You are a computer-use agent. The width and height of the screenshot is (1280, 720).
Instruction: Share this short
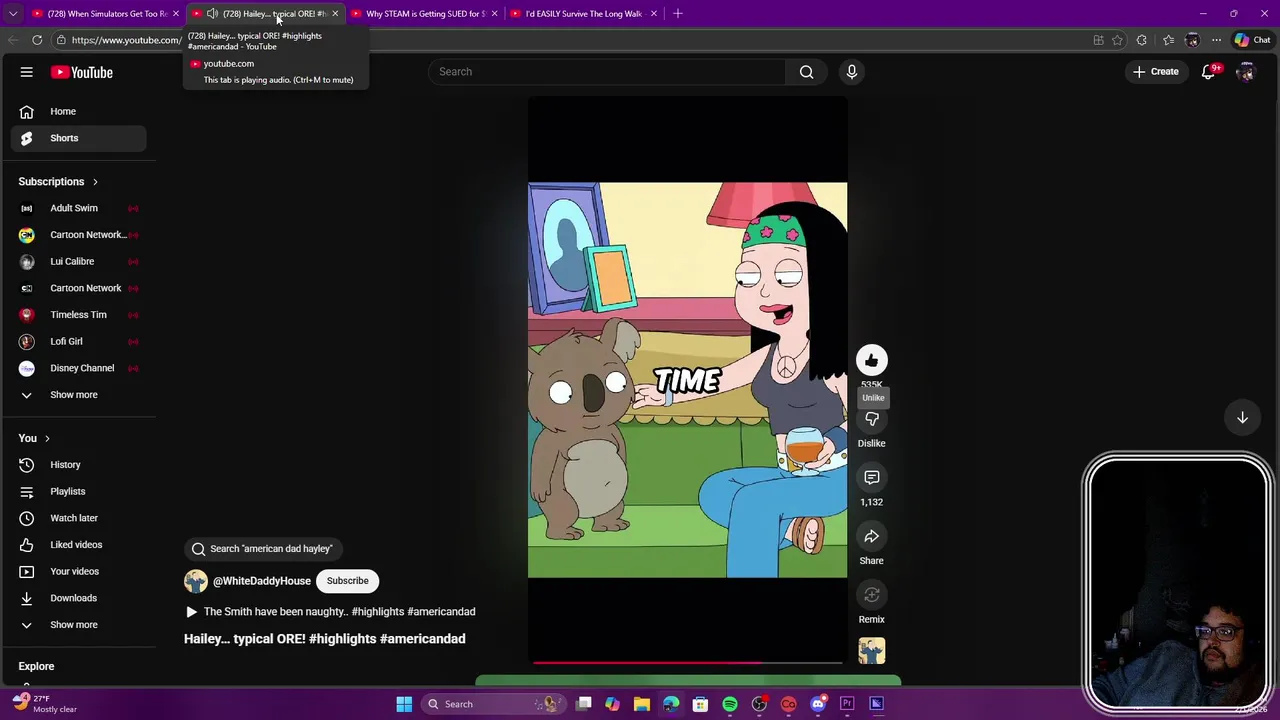click(x=871, y=537)
